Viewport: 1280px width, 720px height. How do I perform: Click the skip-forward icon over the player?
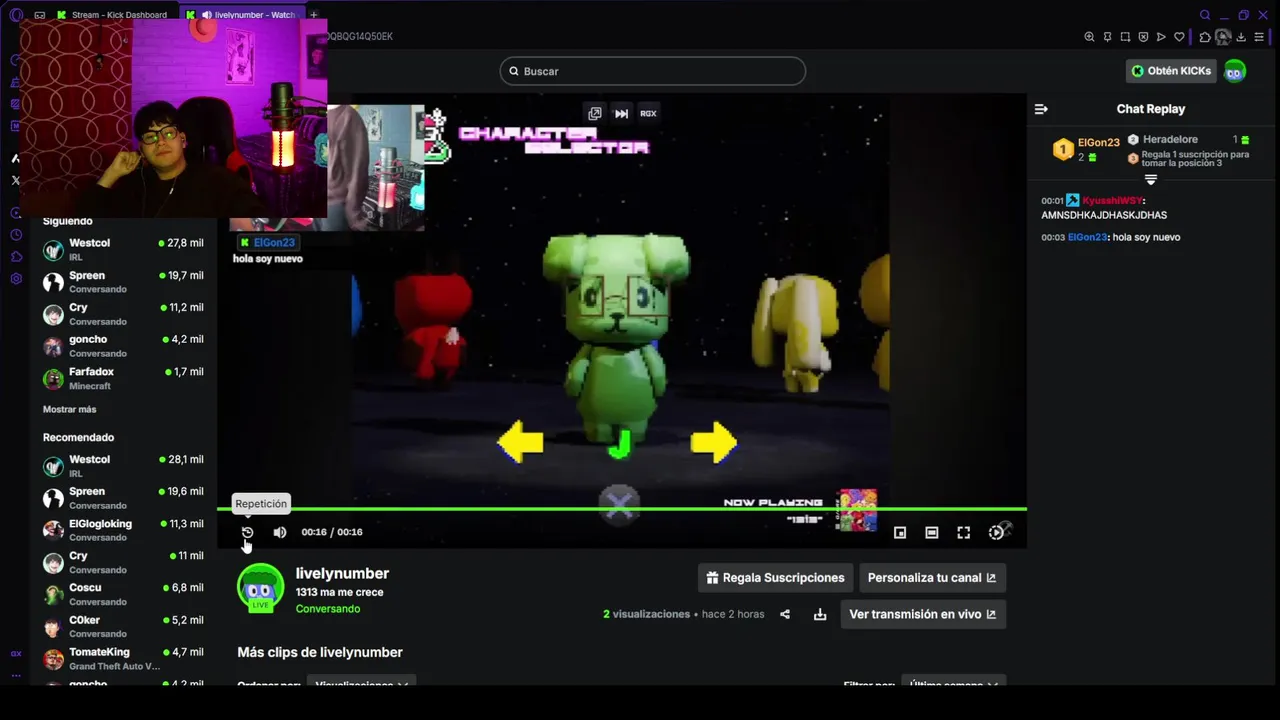coord(621,113)
